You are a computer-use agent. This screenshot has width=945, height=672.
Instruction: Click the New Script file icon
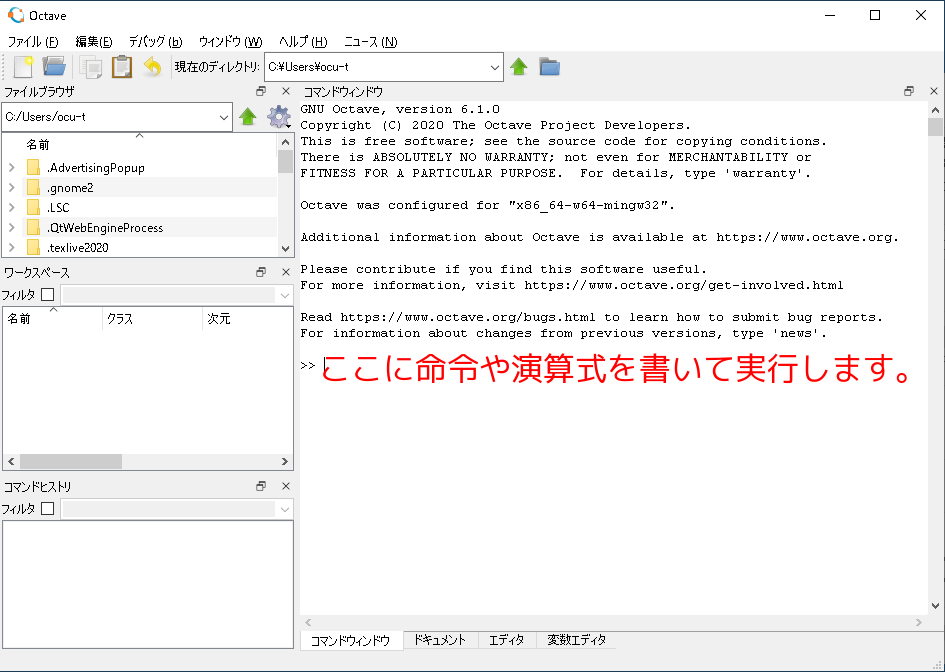[x=23, y=67]
